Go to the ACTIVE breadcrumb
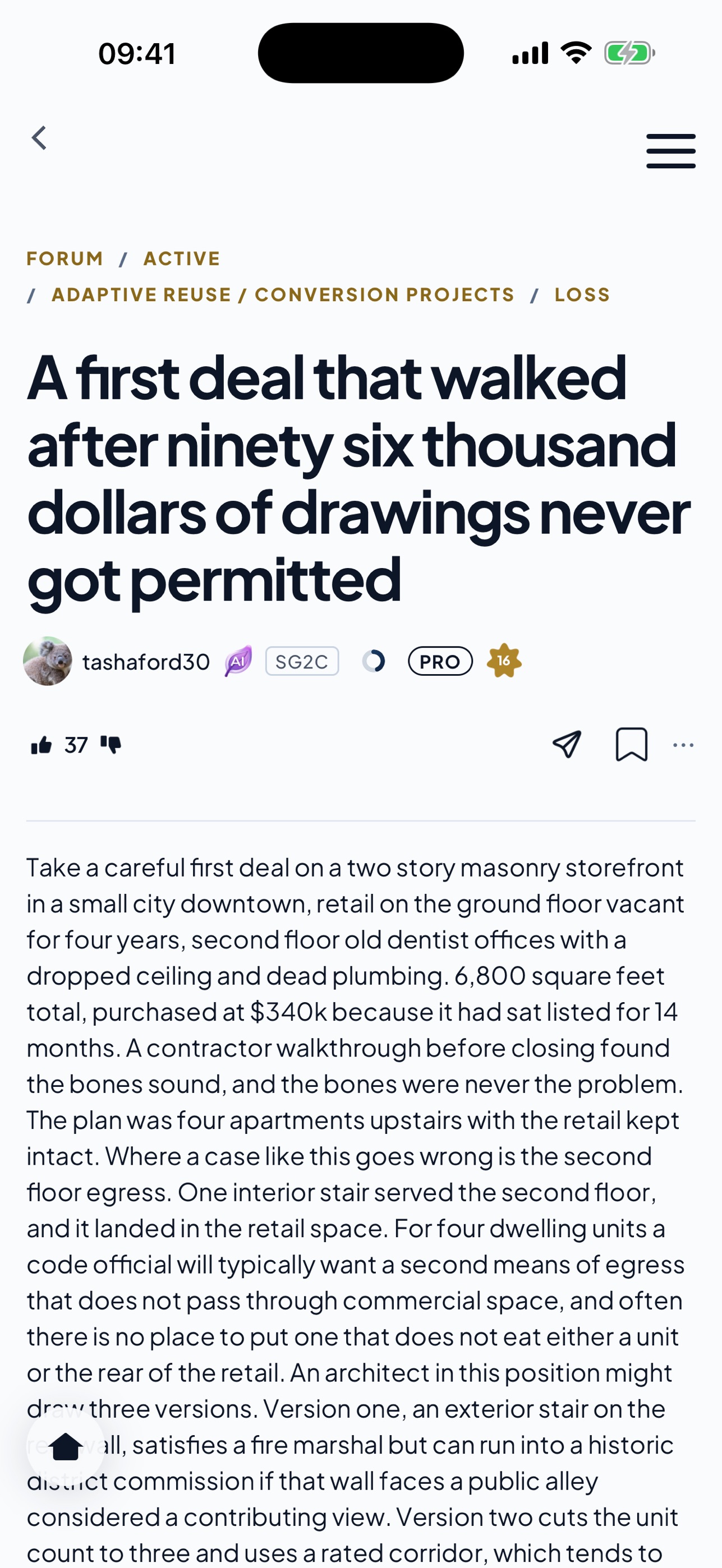This screenshot has width=722, height=1568. point(182,259)
